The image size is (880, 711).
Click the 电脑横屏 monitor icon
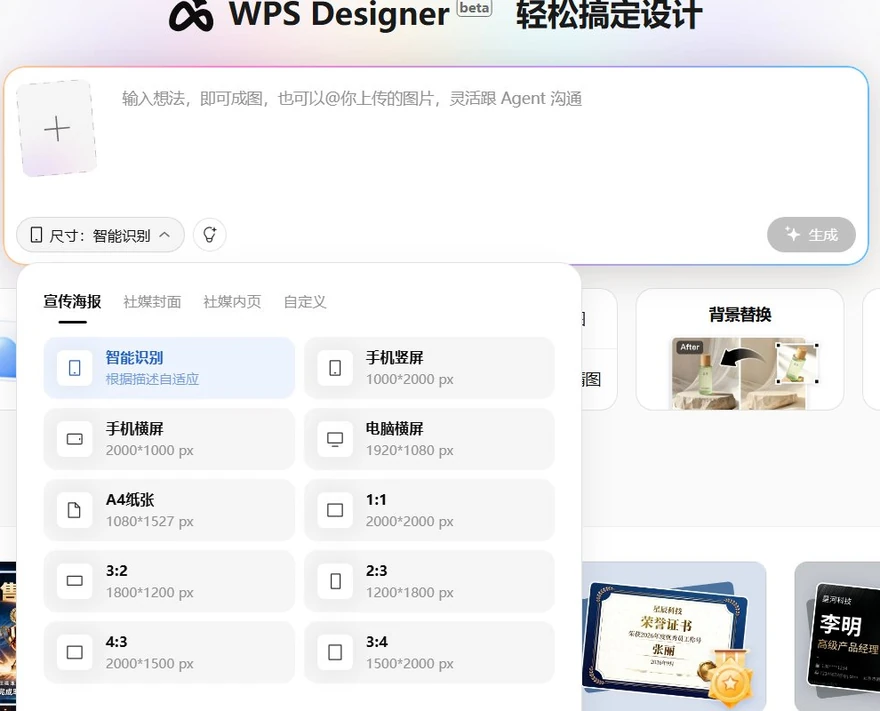click(x=335, y=439)
